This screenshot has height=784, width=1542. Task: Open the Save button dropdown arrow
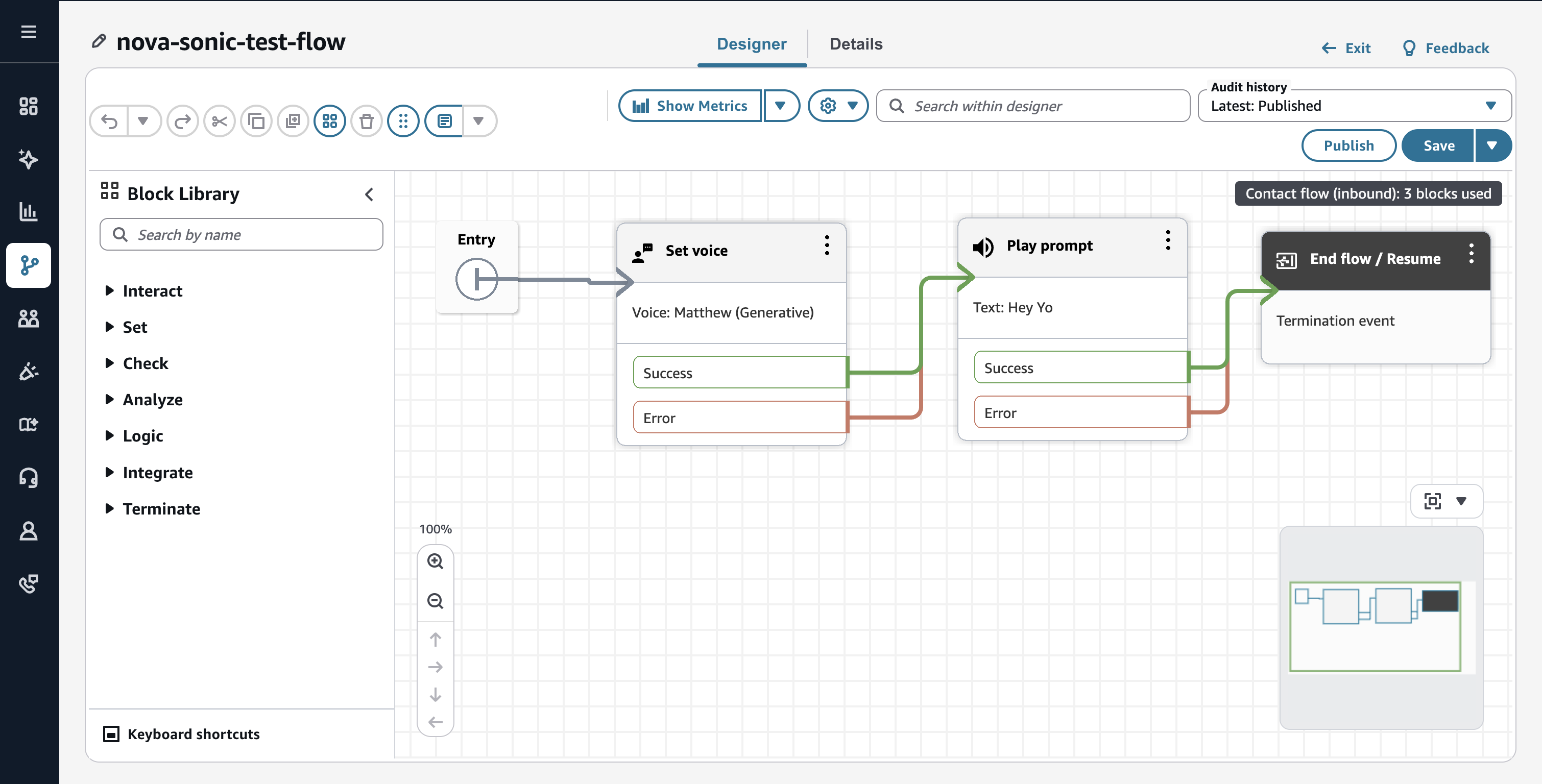tap(1492, 145)
